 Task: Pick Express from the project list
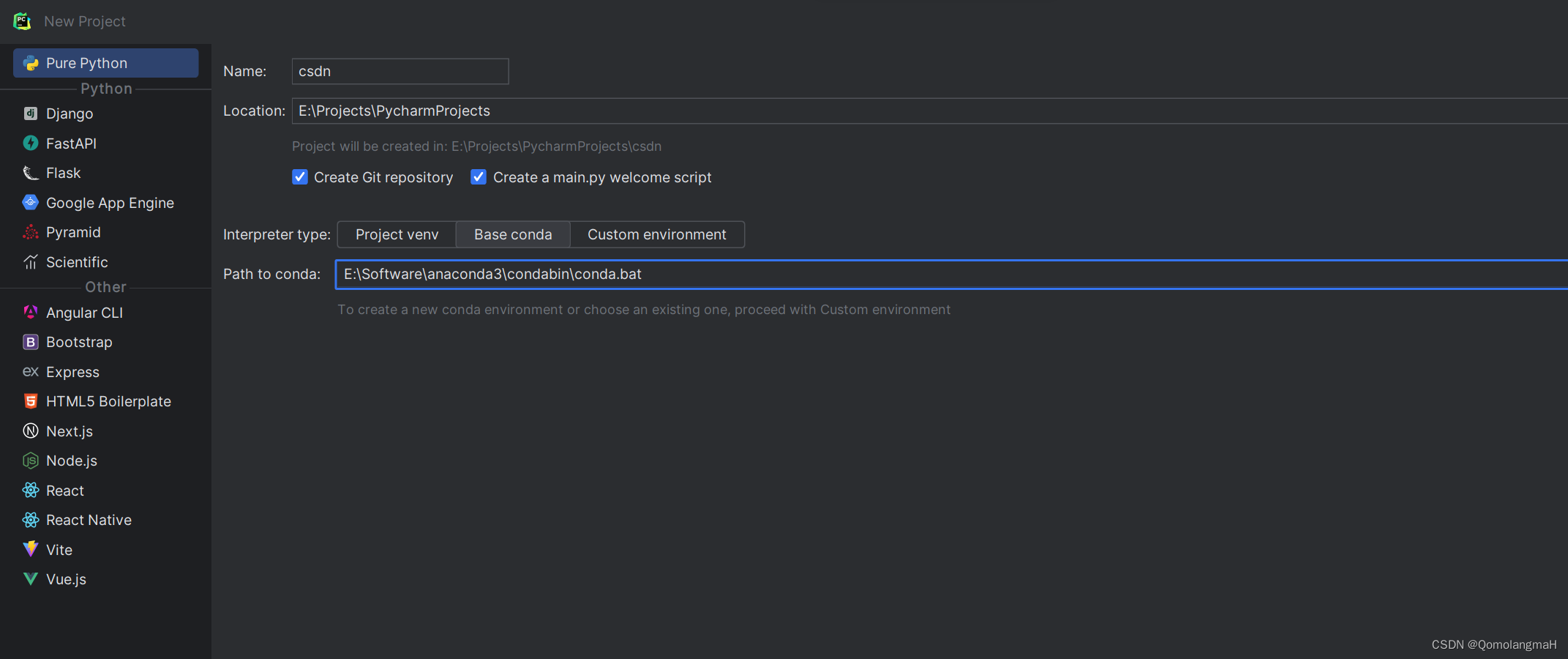(x=72, y=372)
